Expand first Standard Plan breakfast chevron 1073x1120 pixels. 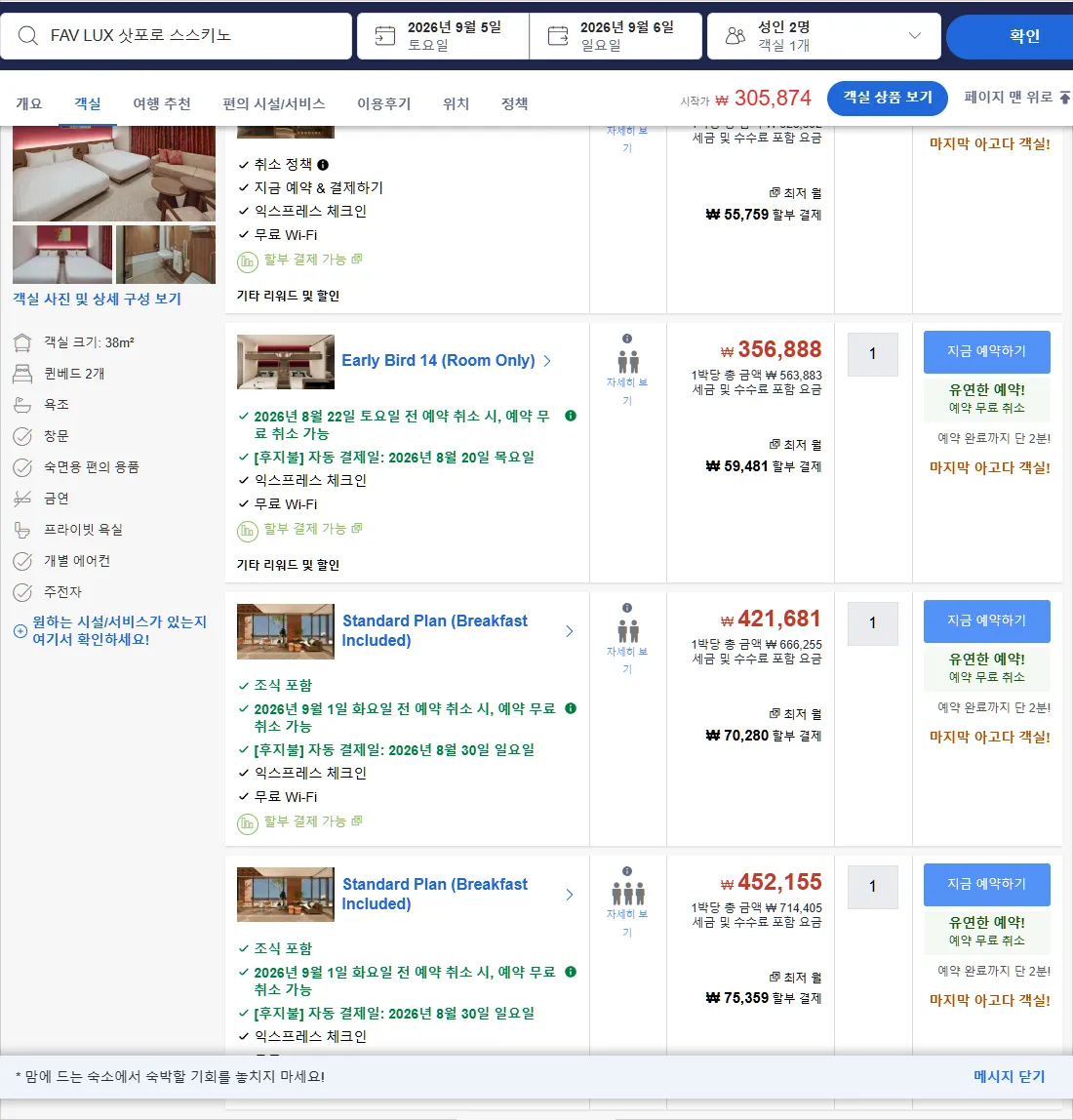[x=570, y=631]
